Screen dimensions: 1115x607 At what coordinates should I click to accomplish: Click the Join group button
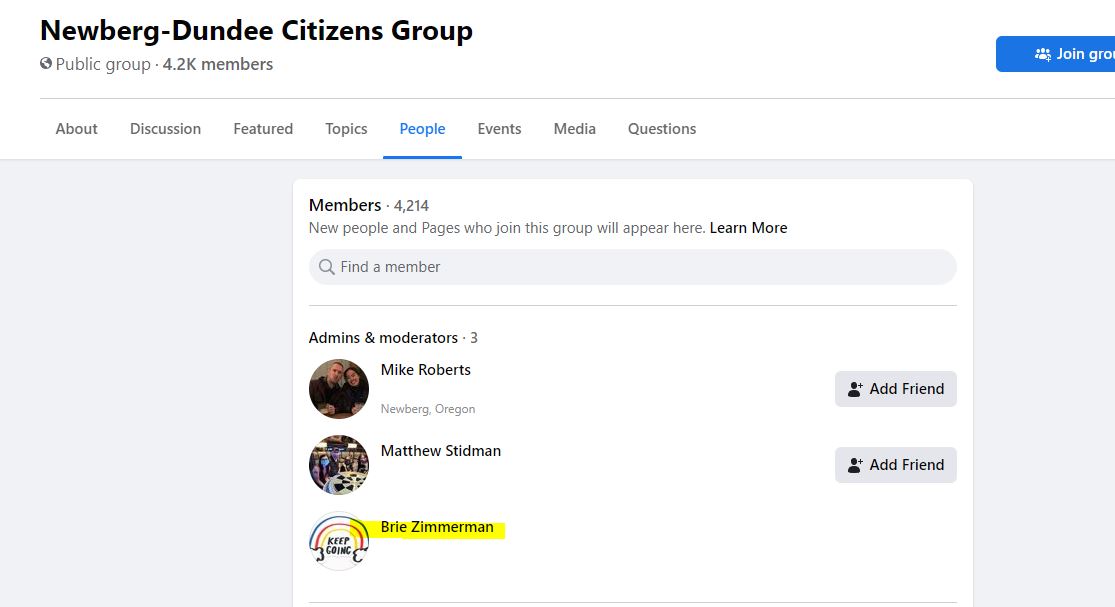point(1055,54)
